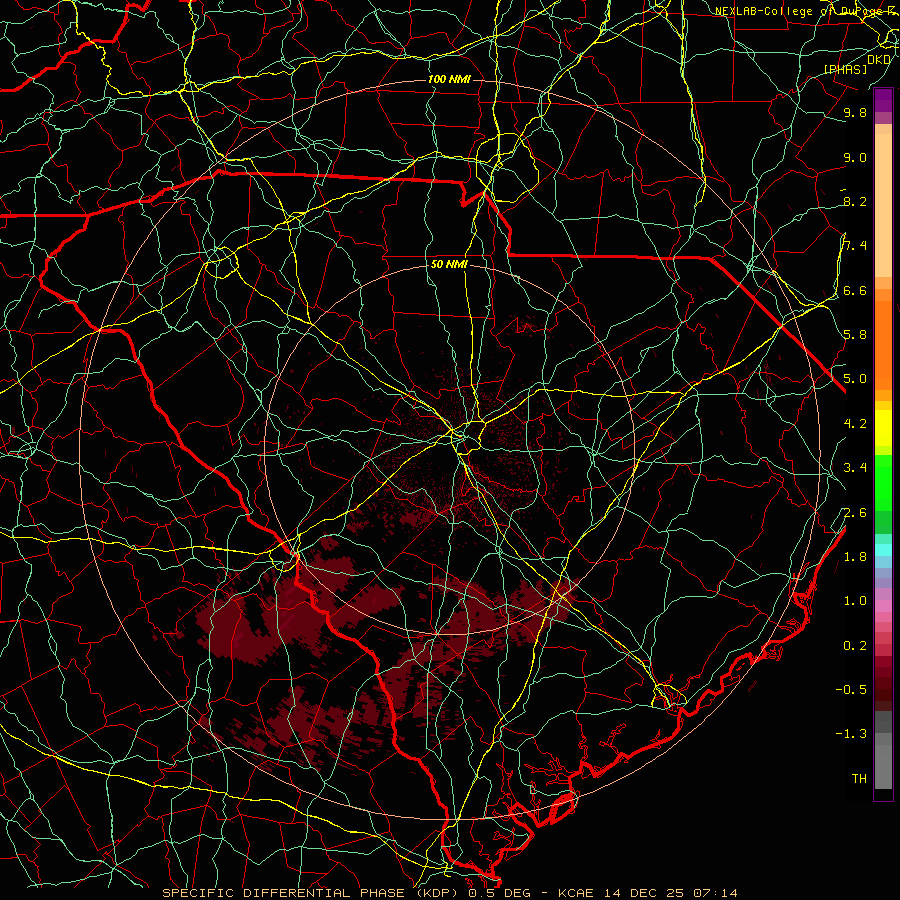Screen dimensions: 900x900
Task: Click the 2.6 legend value
Action: point(855,513)
